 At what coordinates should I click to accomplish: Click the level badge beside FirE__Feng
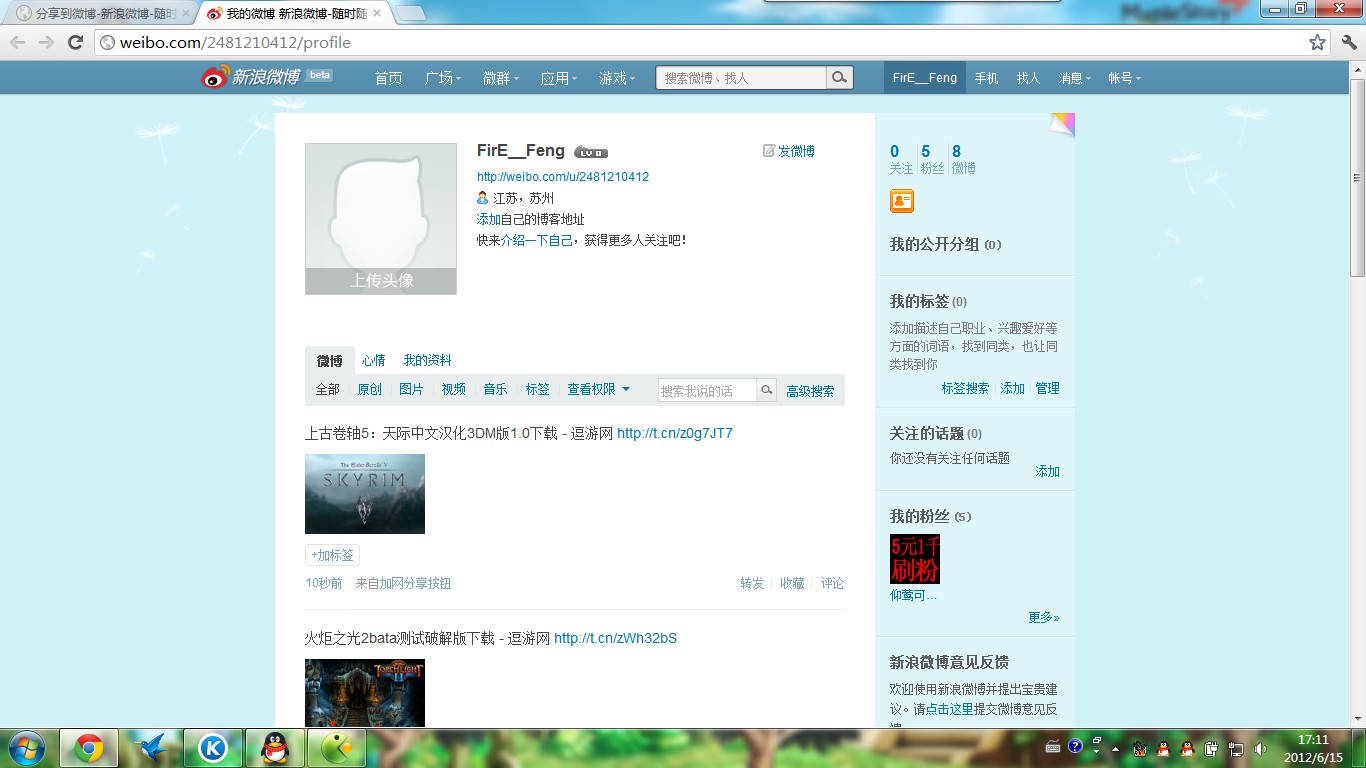591,152
